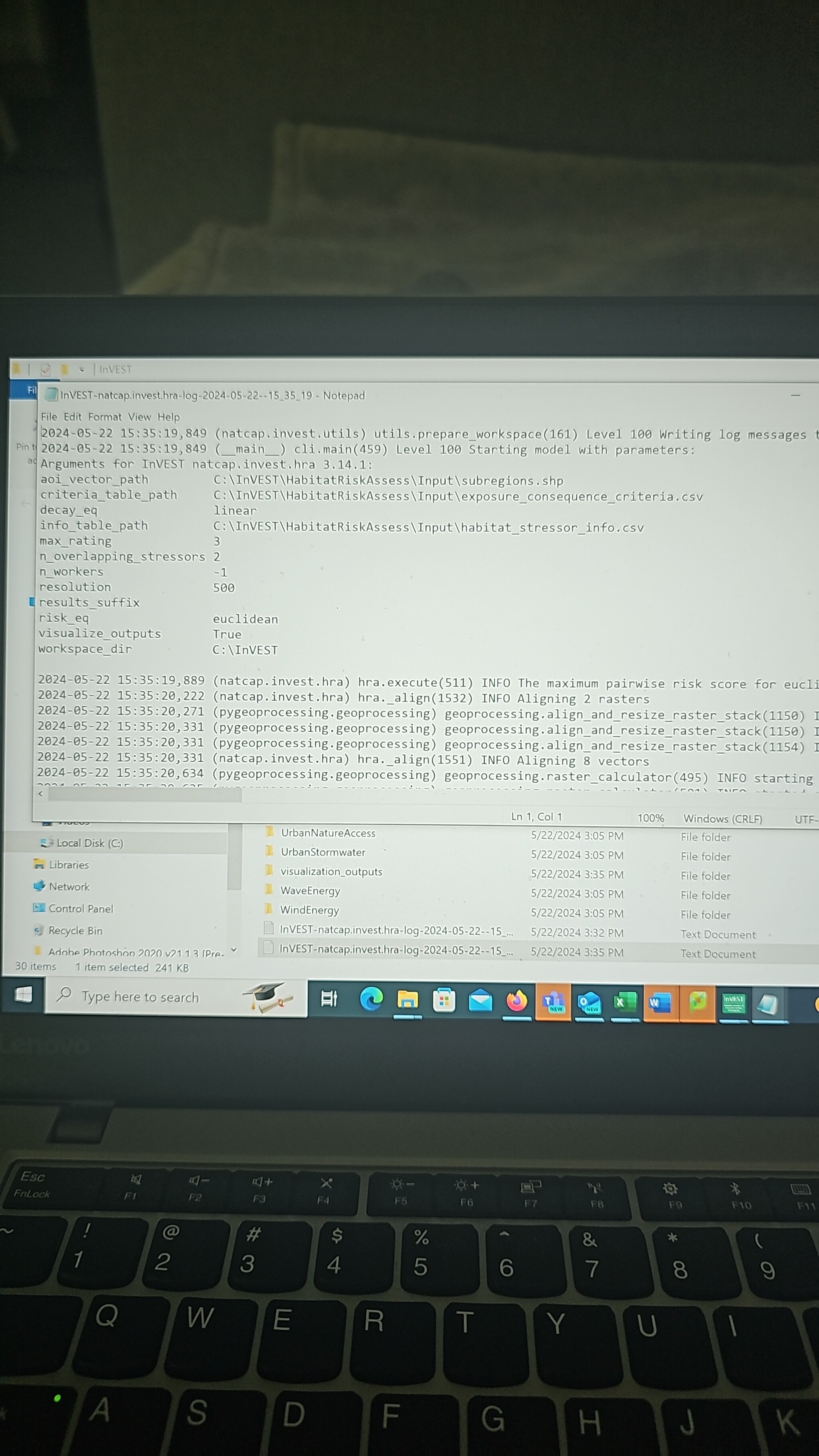Click the WindEnergy folder icon
Image resolution: width=819 pixels, height=1456 pixels.
coord(269,910)
